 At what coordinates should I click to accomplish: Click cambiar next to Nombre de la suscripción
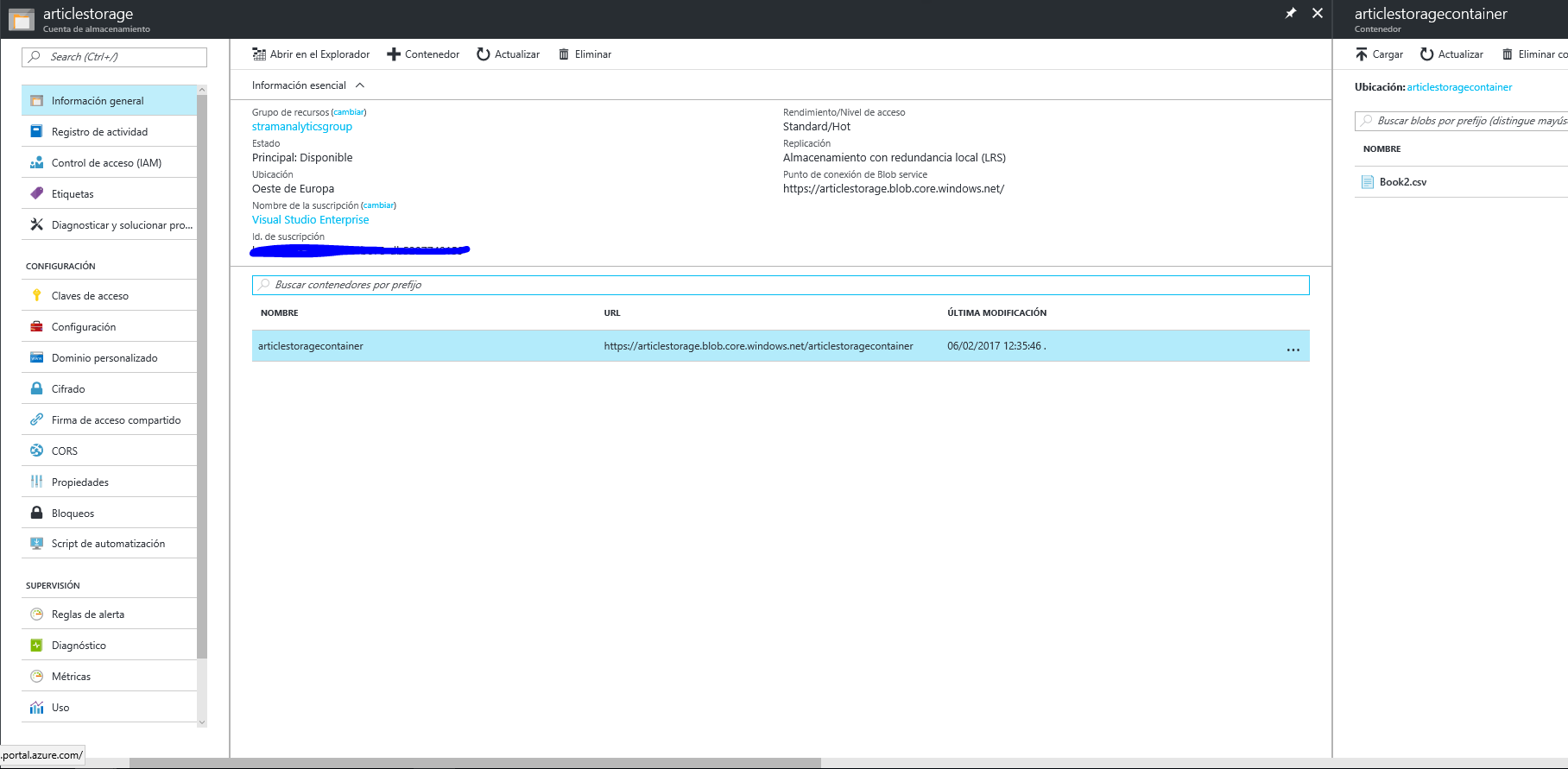[x=378, y=205]
